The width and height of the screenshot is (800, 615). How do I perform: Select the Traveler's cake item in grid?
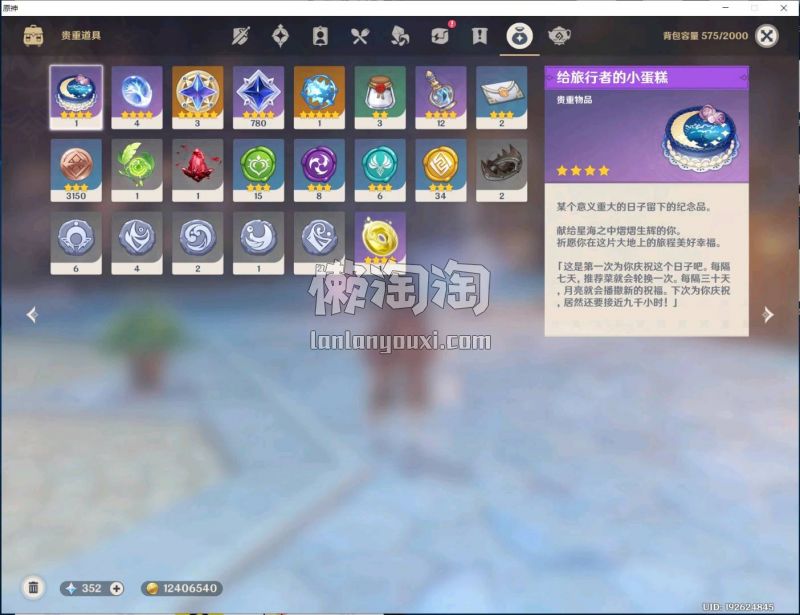pos(76,96)
